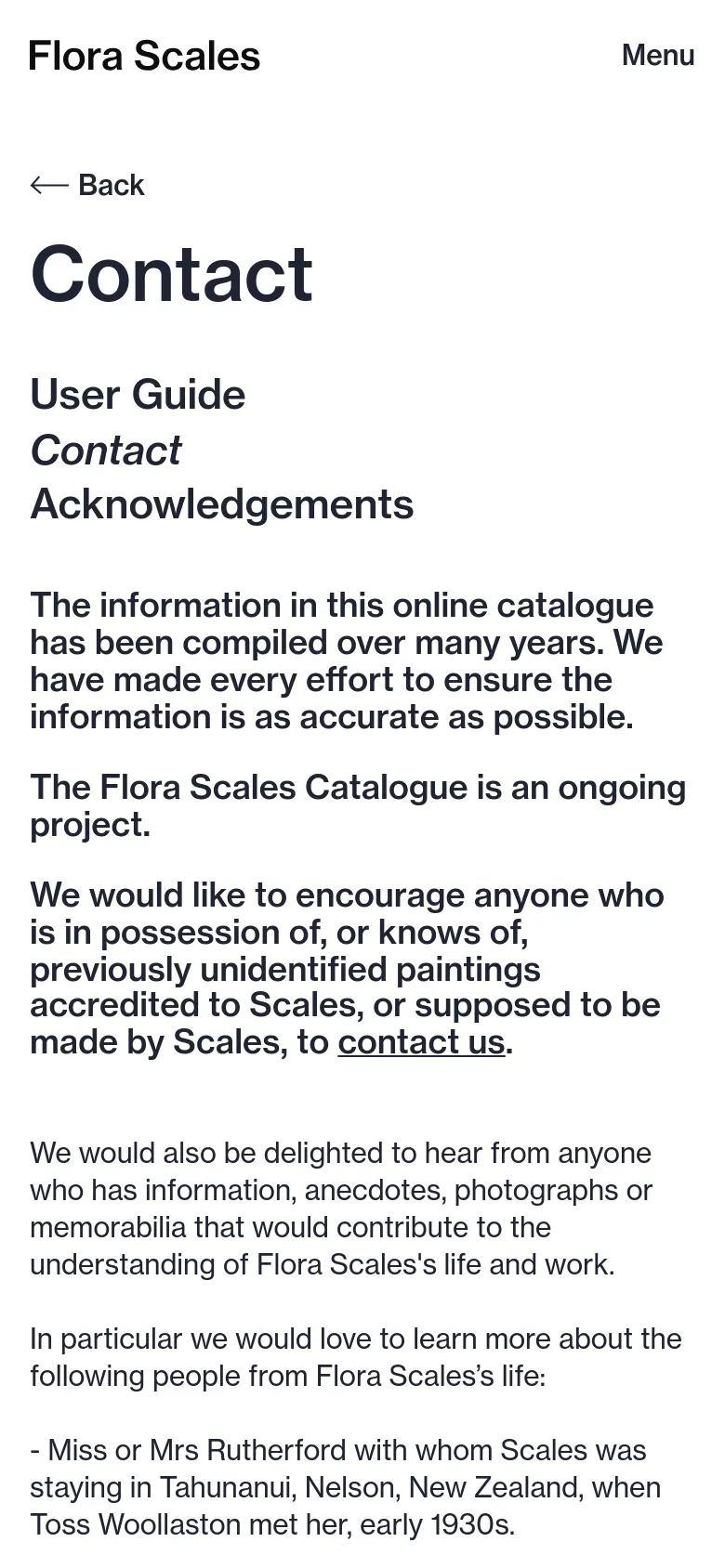Go to the Flora Scales home title

(144, 56)
